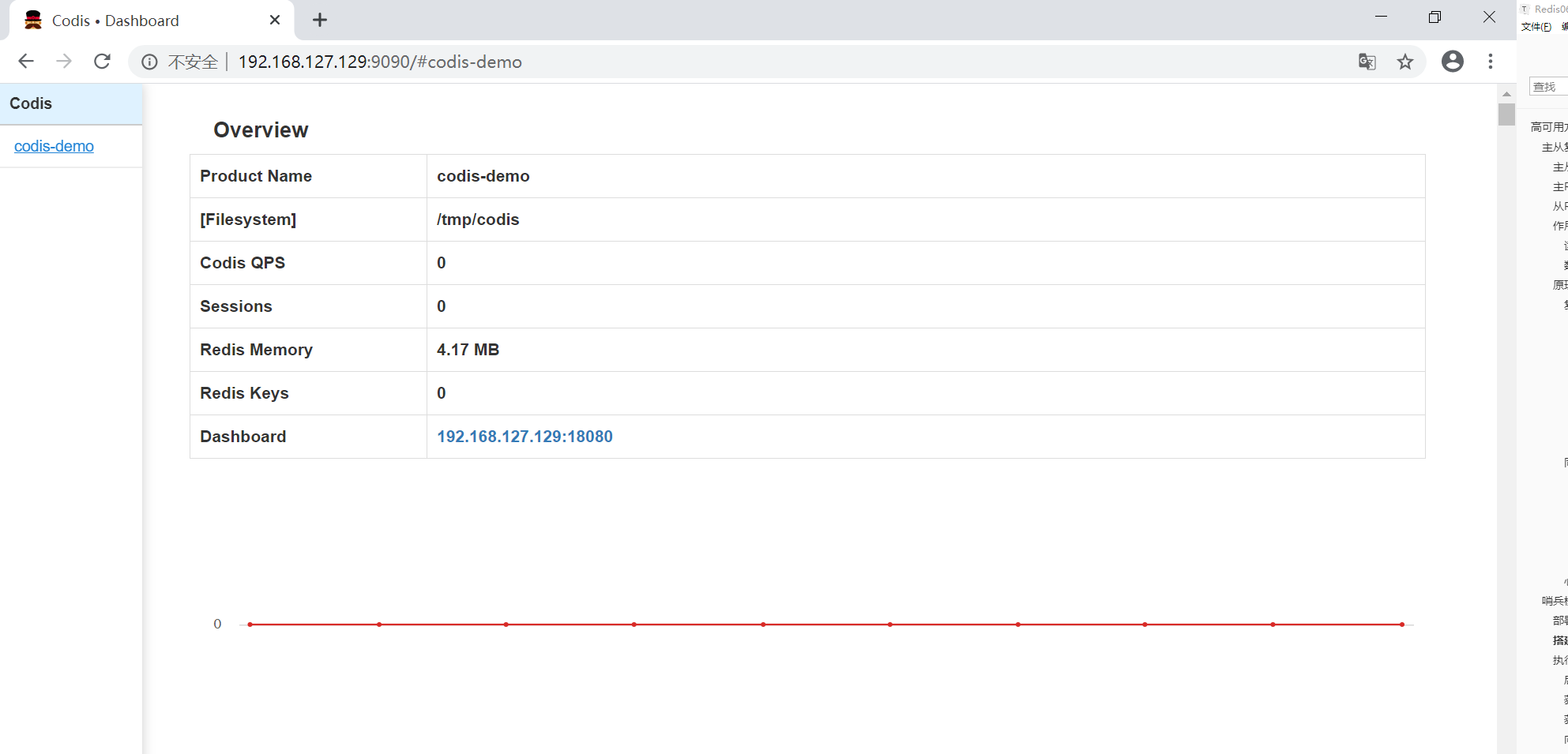
Task: Open Chrome's three-dot menu
Action: point(1490,62)
